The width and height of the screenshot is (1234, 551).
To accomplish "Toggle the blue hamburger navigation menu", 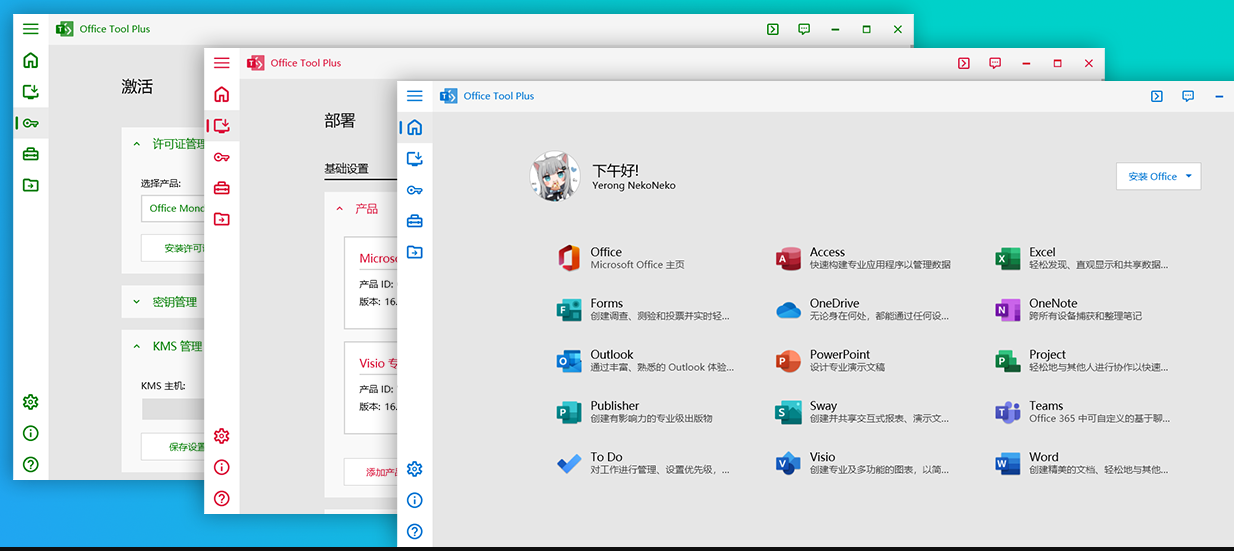I will [x=415, y=96].
